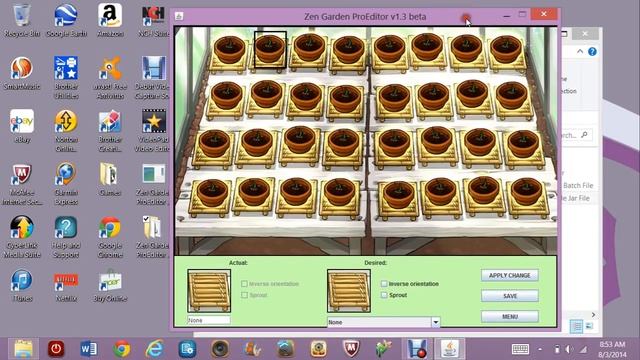Show hidden icons in the system tray
This screenshot has height=360, width=640.
[x=540, y=349]
